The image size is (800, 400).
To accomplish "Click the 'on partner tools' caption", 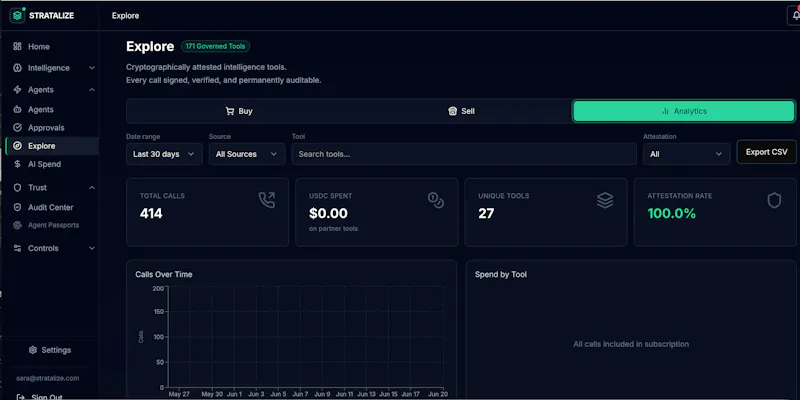I will (333, 229).
